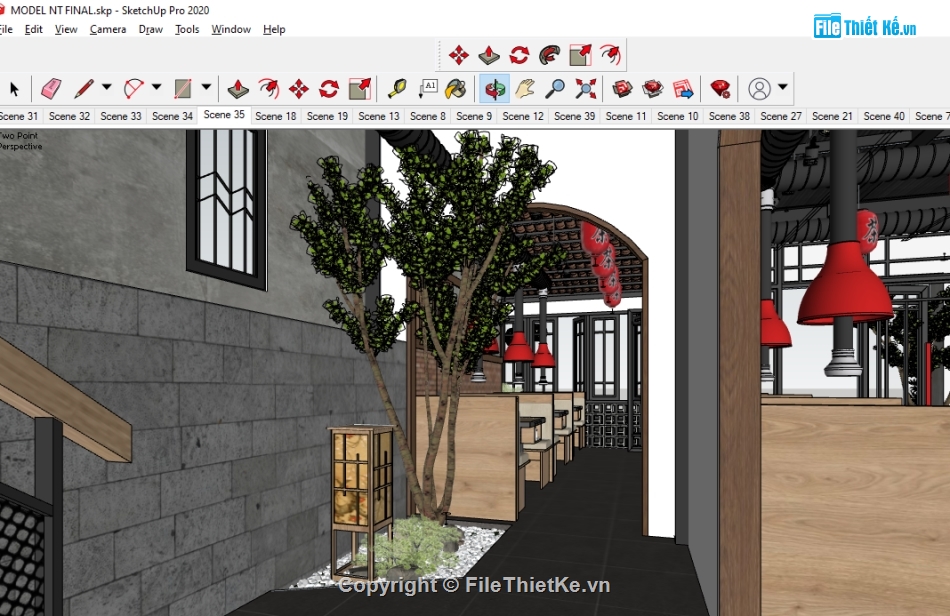Activate the Zoom magnifier tool

(x=555, y=89)
